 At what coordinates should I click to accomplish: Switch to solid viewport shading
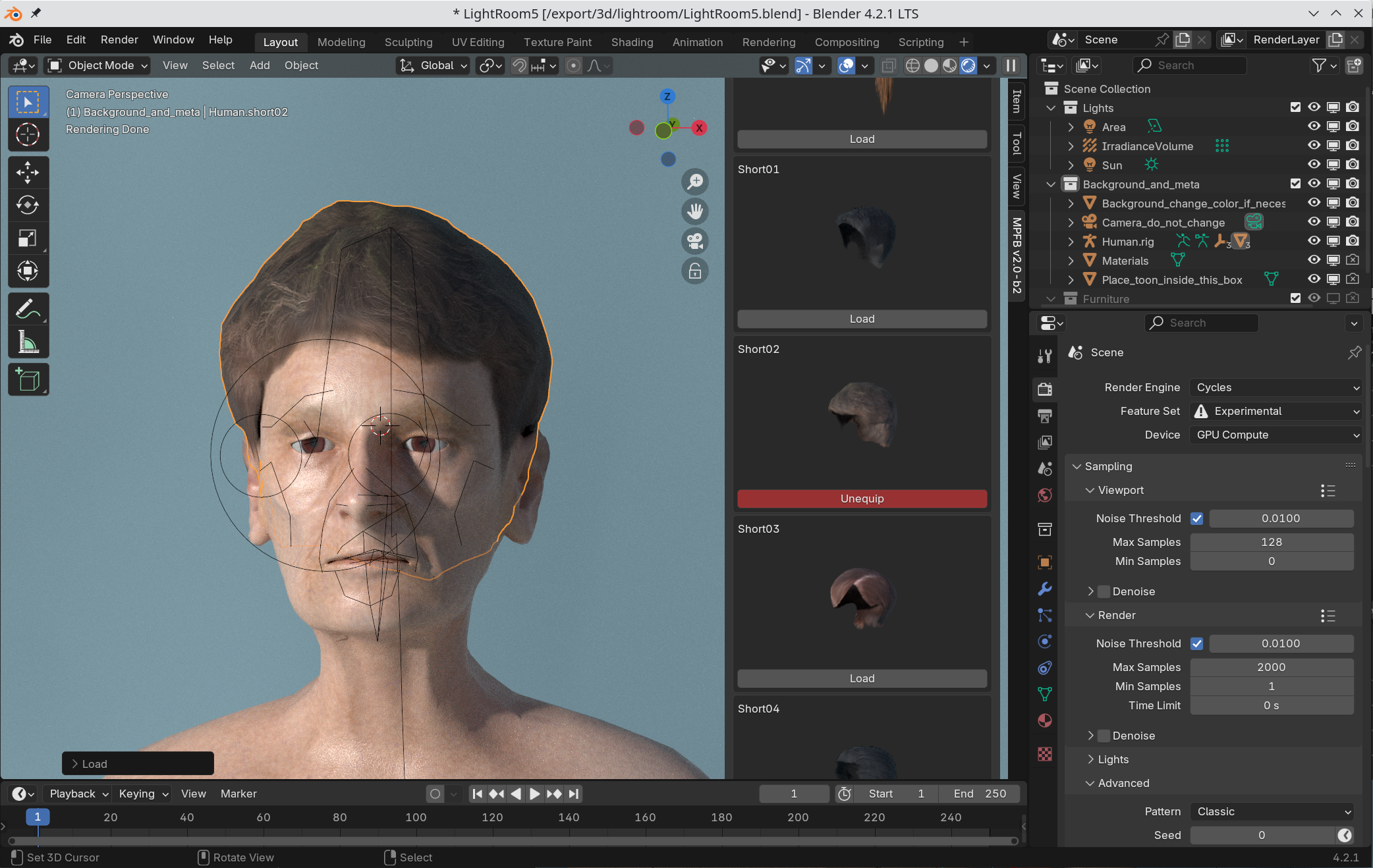[931, 65]
